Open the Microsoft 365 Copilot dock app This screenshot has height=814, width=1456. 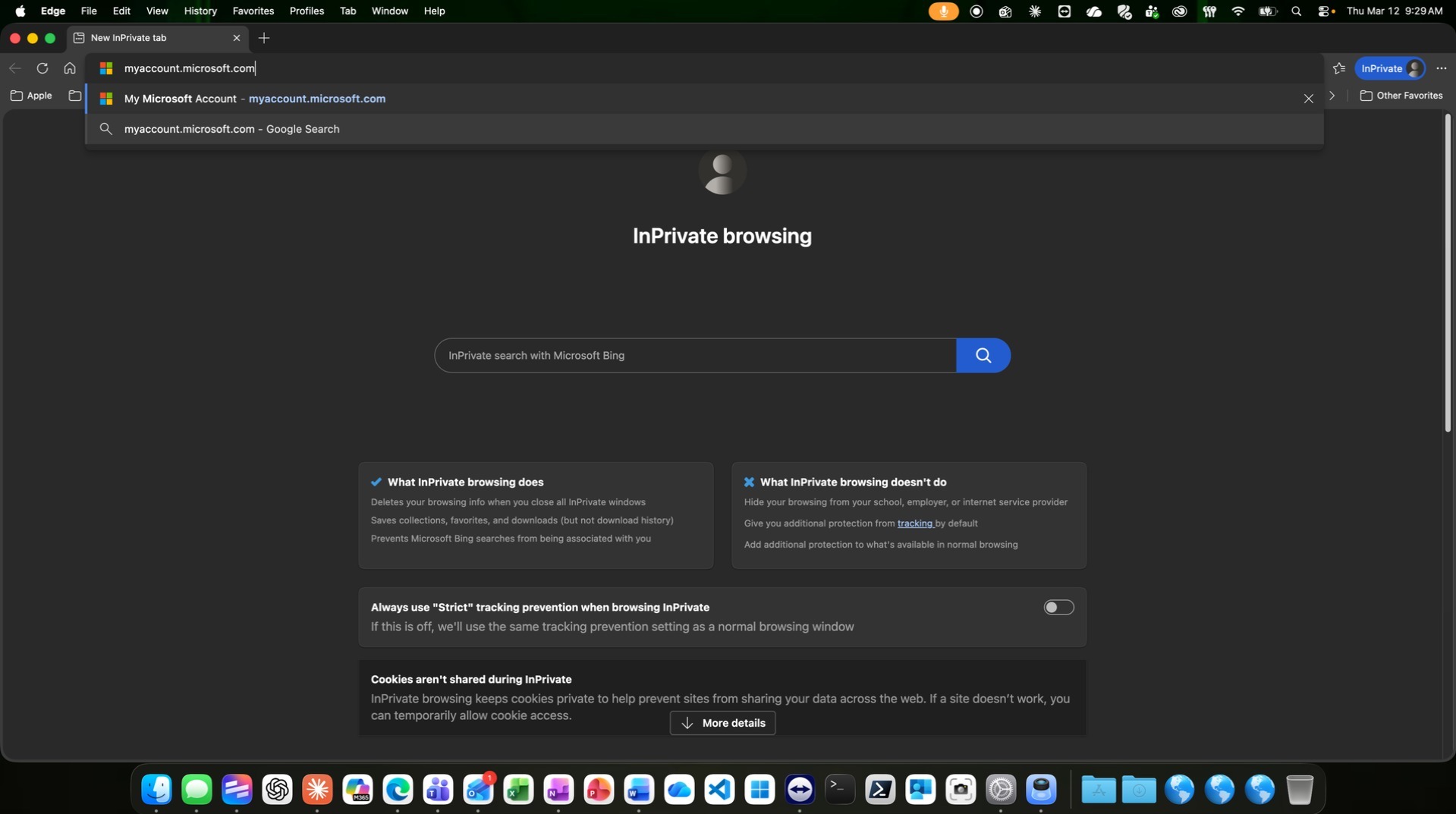point(358,790)
